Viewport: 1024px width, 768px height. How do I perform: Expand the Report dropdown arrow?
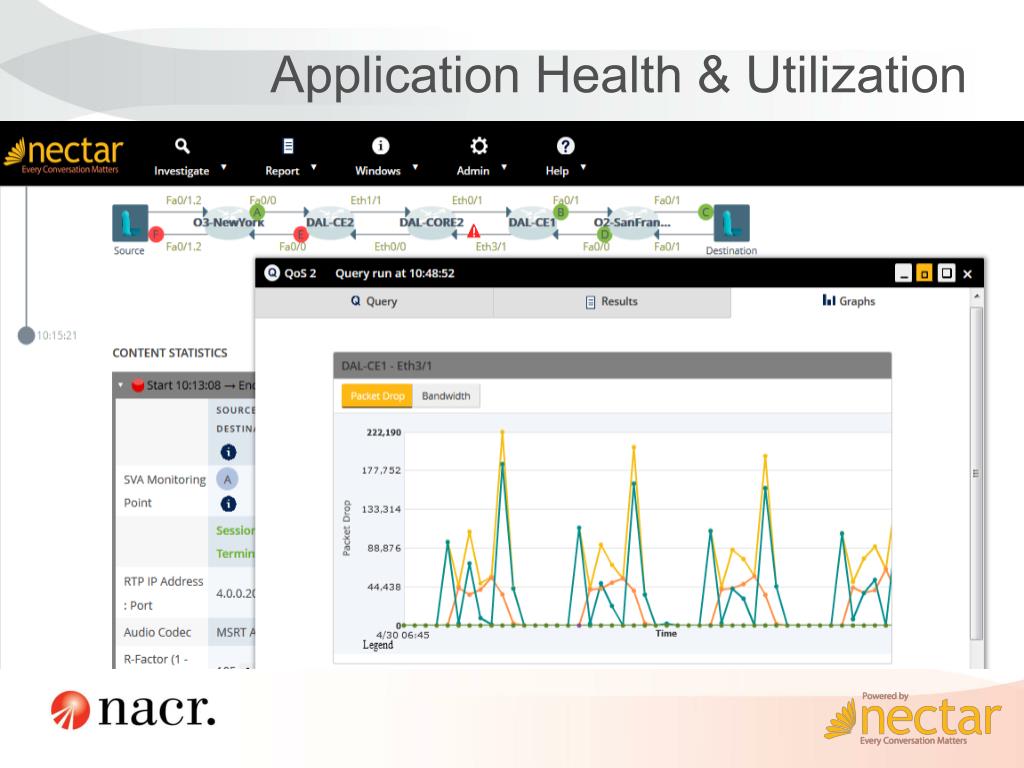pos(313,167)
